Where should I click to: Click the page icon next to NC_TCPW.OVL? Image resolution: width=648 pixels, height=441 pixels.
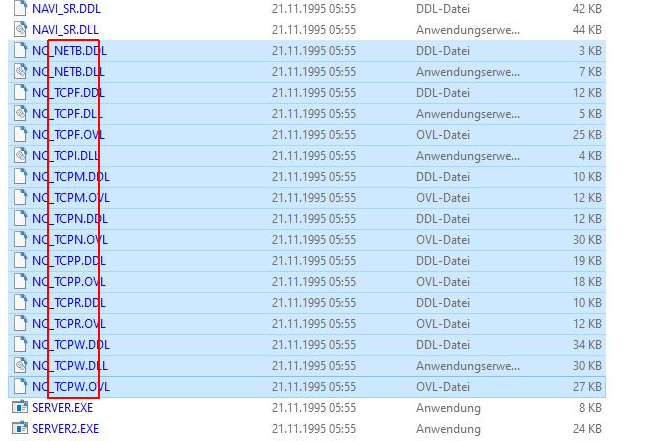point(20,387)
